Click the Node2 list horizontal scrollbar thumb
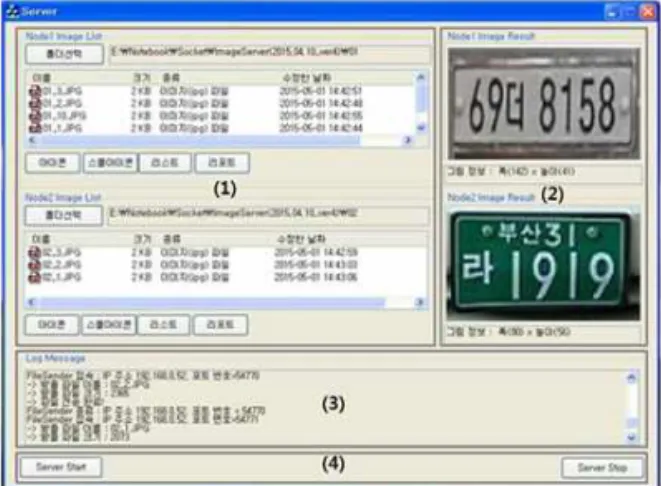Screen dimensions: 661x486 (x=212, y=302)
